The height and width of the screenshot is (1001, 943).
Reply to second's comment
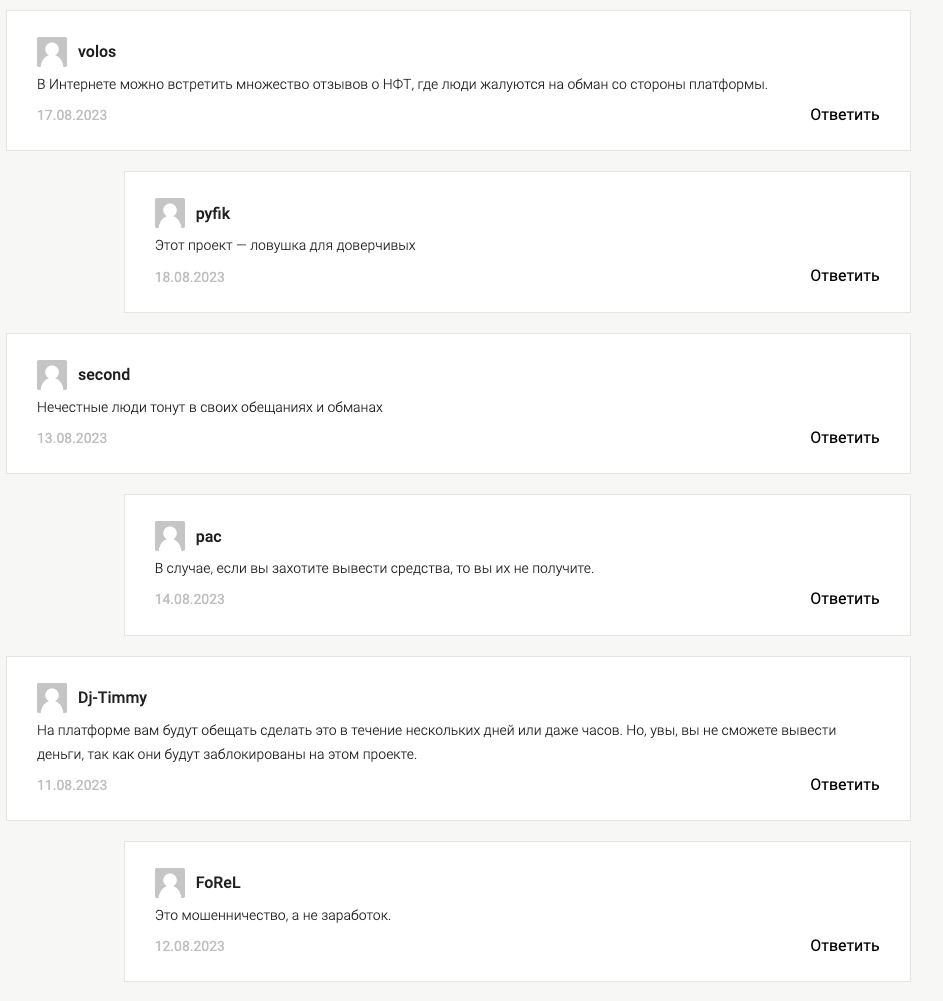pyautogui.click(x=844, y=438)
